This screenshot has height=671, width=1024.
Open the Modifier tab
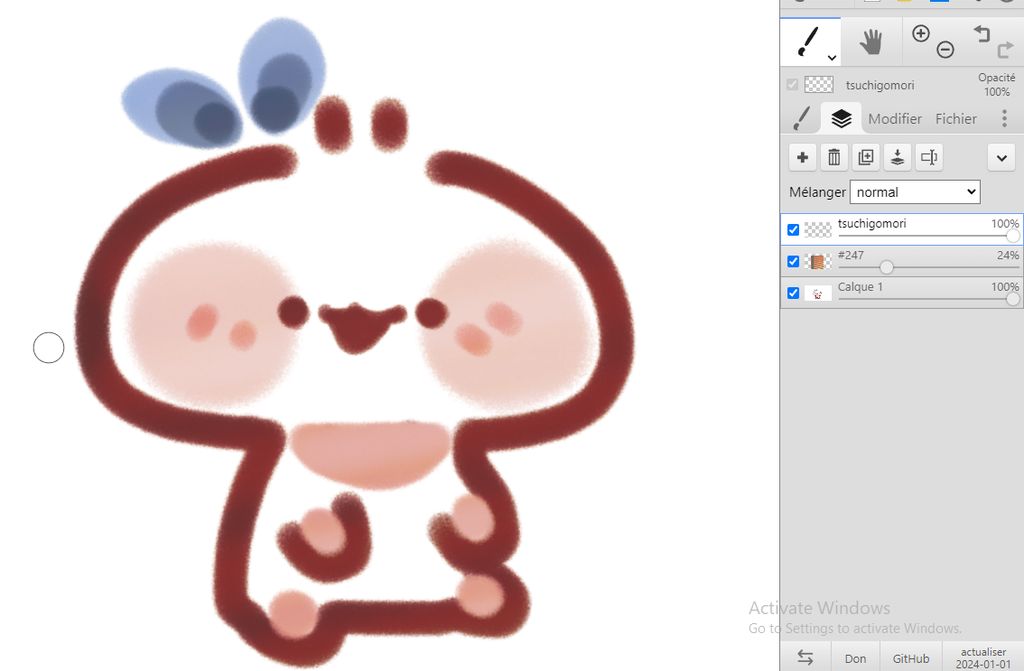(x=895, y=119)
